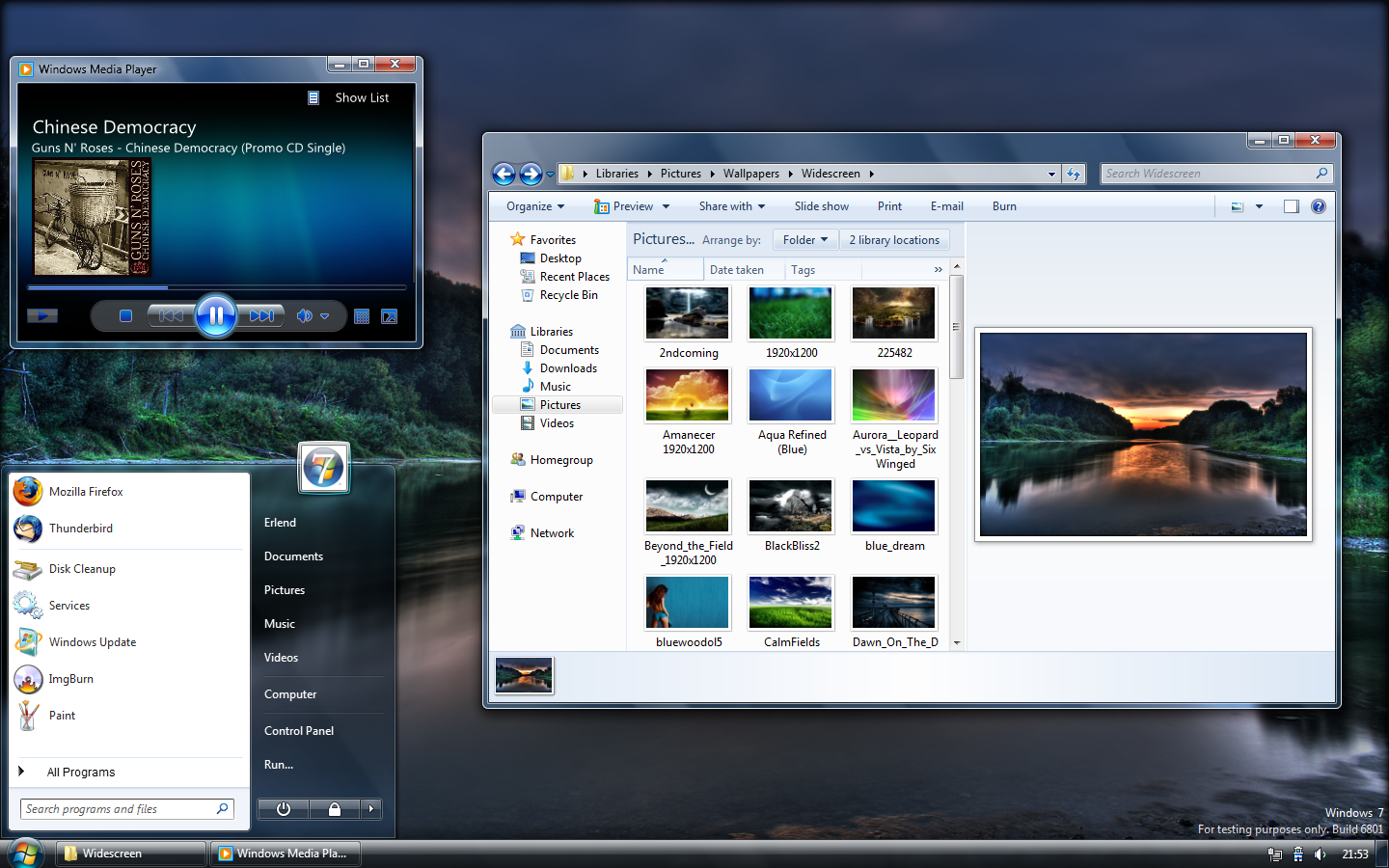1389x868 pixels.
Task: Launch Disk Cleanup from Start menu
Action: [129, 569]
